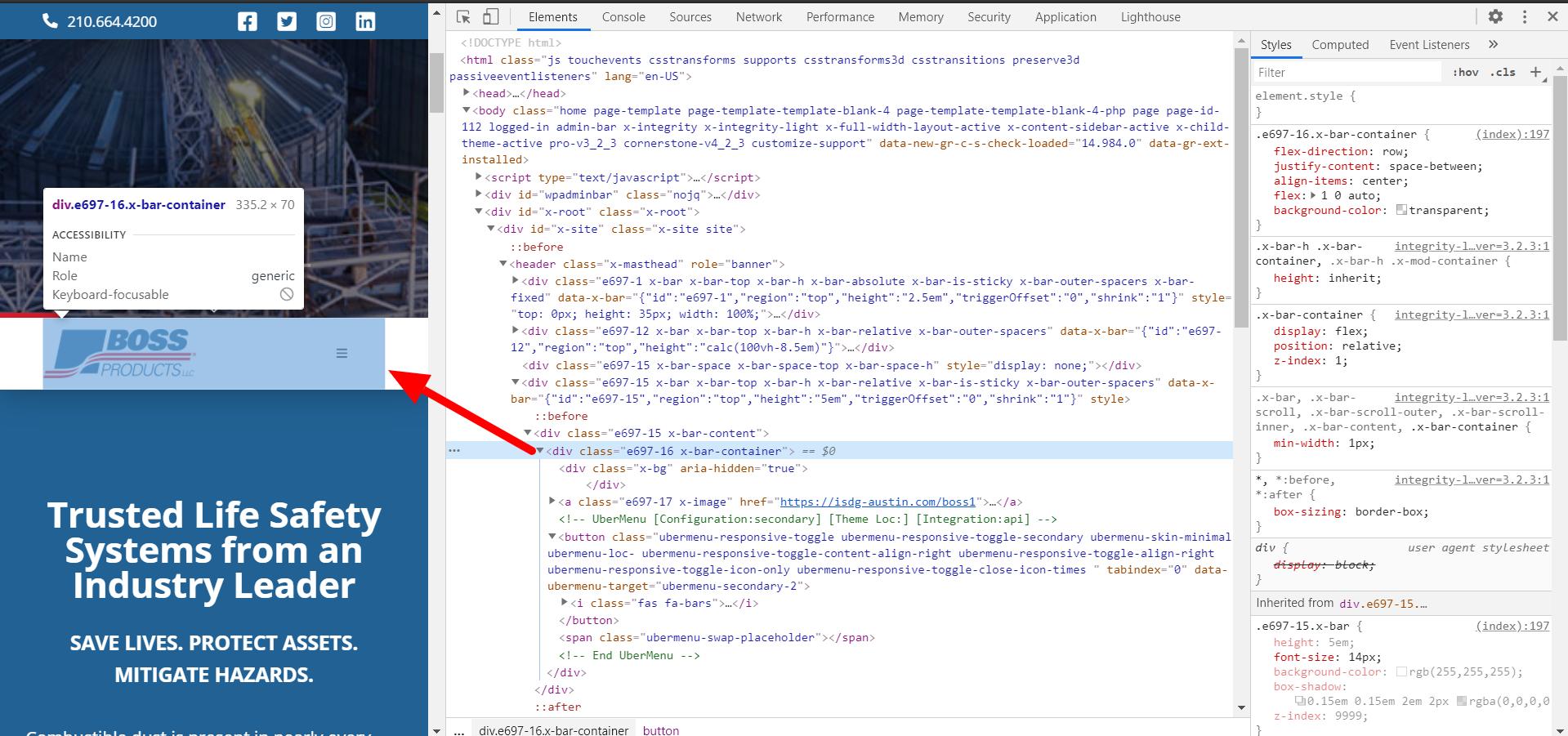Expand the flex shorthand property triangle

[1313, 195]
